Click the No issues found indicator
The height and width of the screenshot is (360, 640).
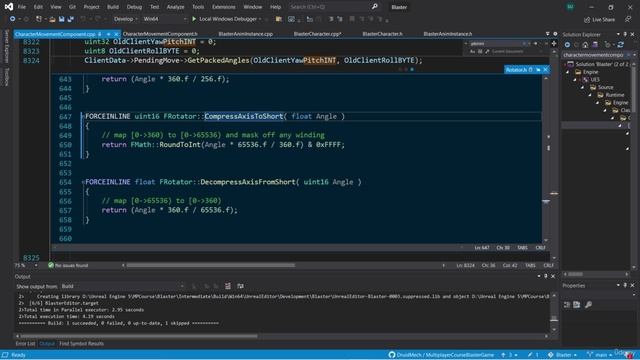pos(68,265)
